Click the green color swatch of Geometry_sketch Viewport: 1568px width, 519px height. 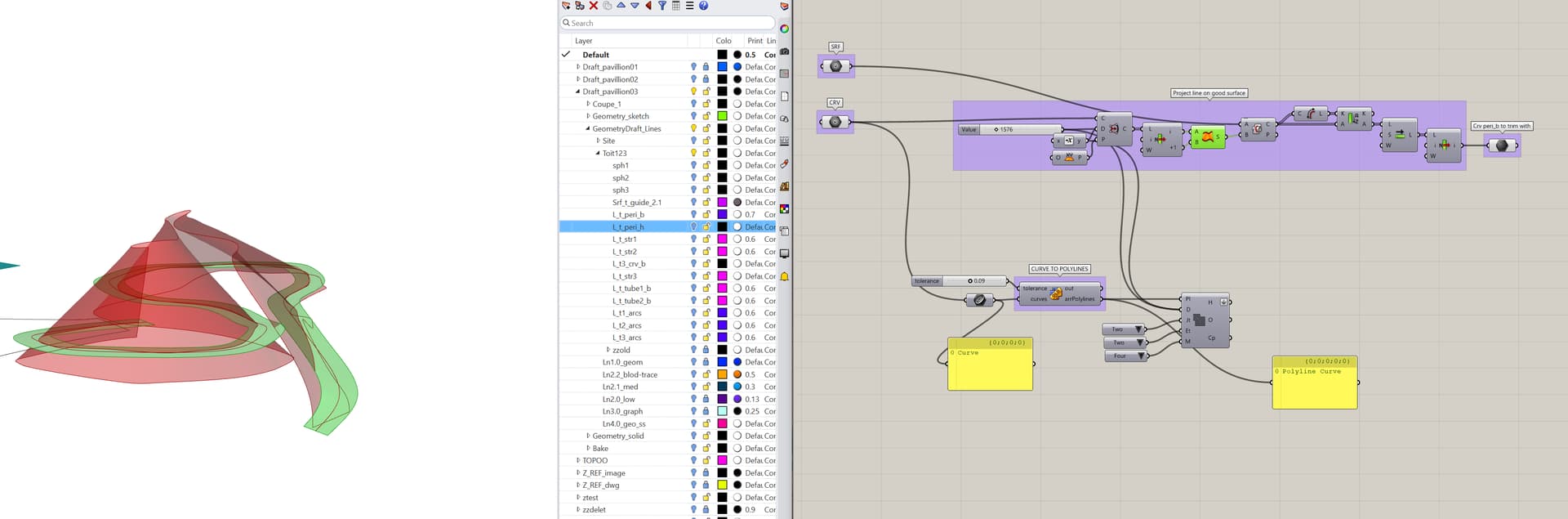722,116
